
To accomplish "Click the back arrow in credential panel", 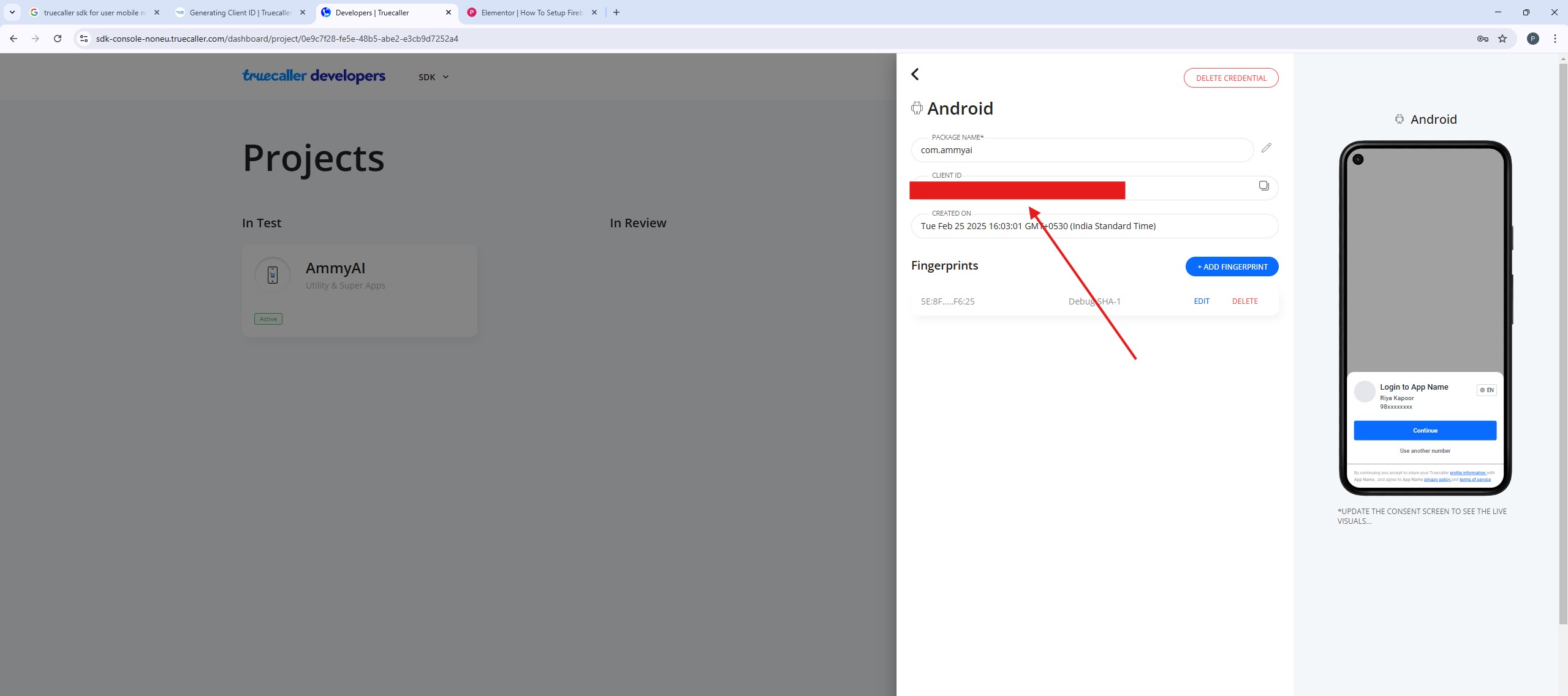I will pyautogui.click(x=915, y=74).
